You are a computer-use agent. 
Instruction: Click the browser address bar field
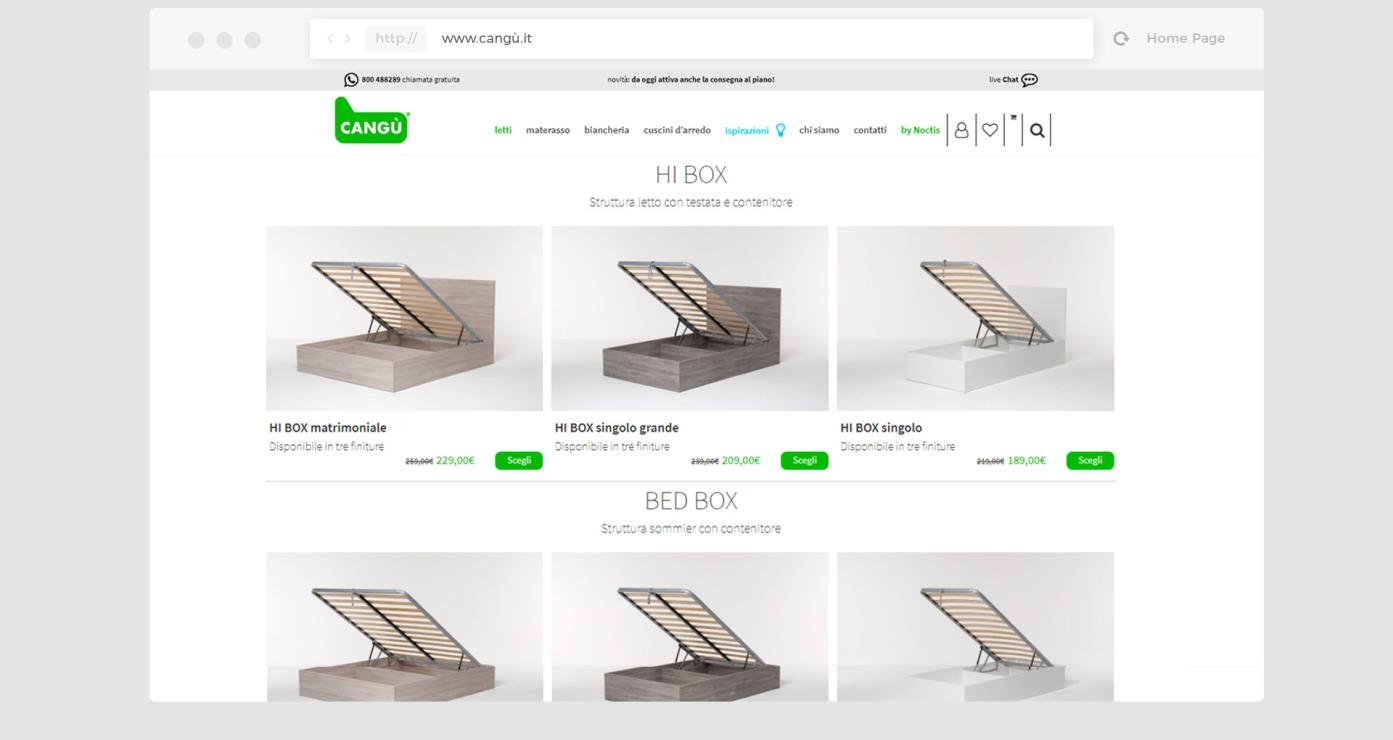click(701, 38)
